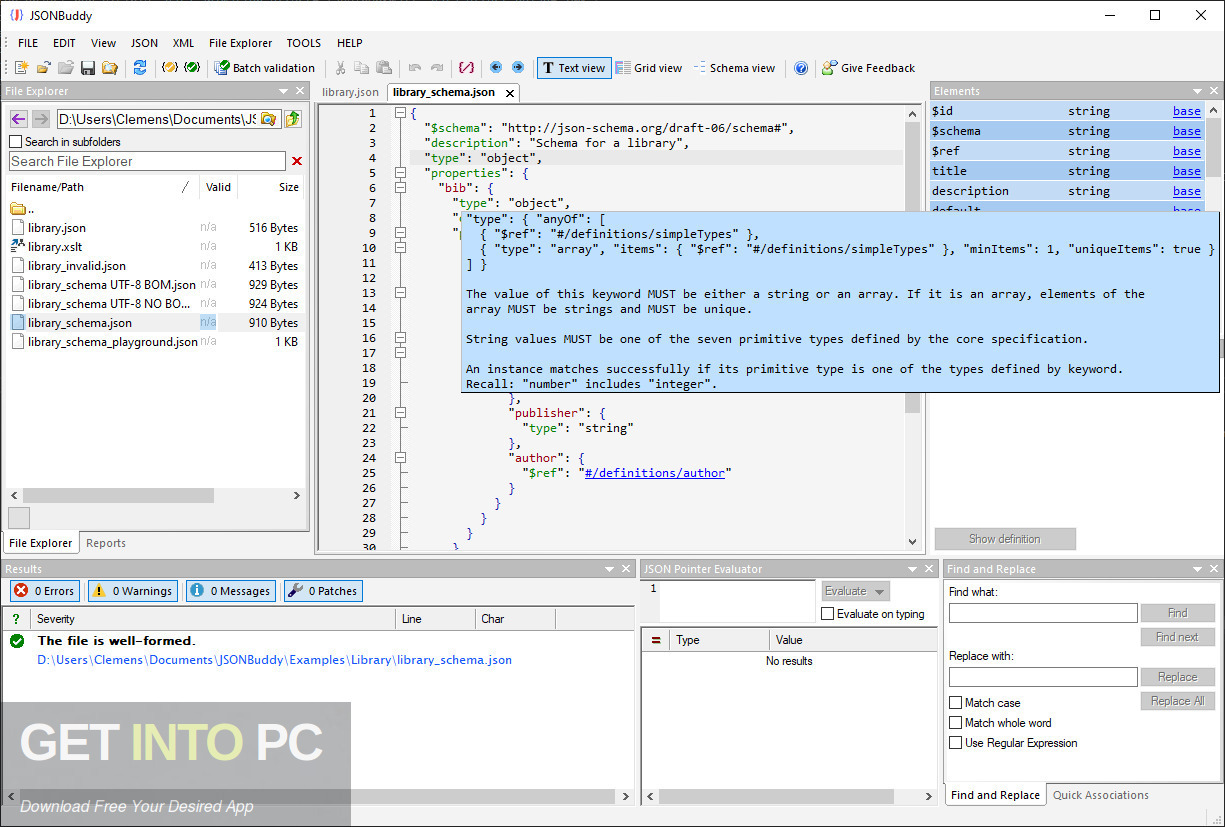Click the Find what input field
The width and height of the screenshot is (1225, 827).
[x=1043, y=613]
